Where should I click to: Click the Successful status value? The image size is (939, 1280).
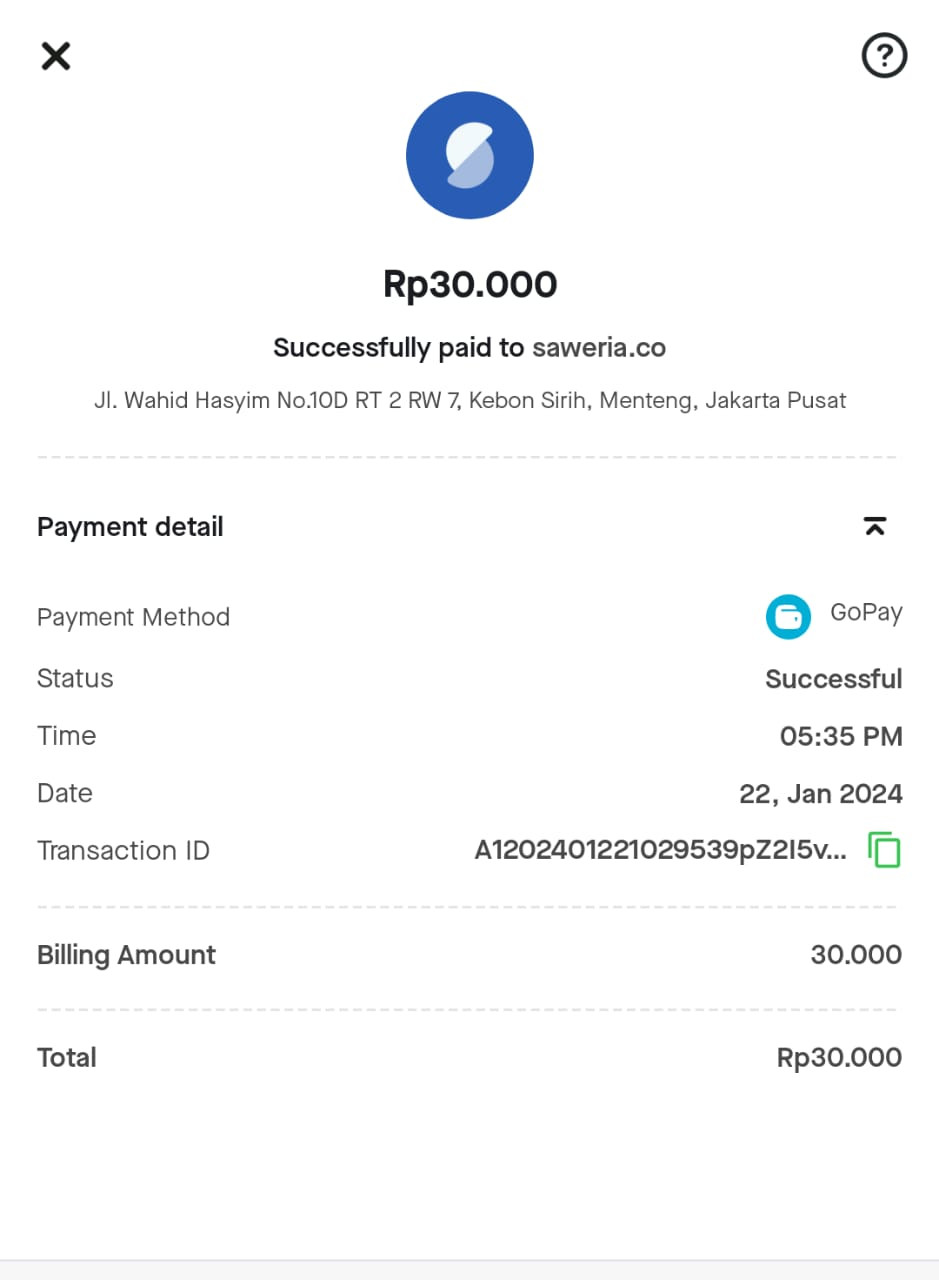point(833,679)
